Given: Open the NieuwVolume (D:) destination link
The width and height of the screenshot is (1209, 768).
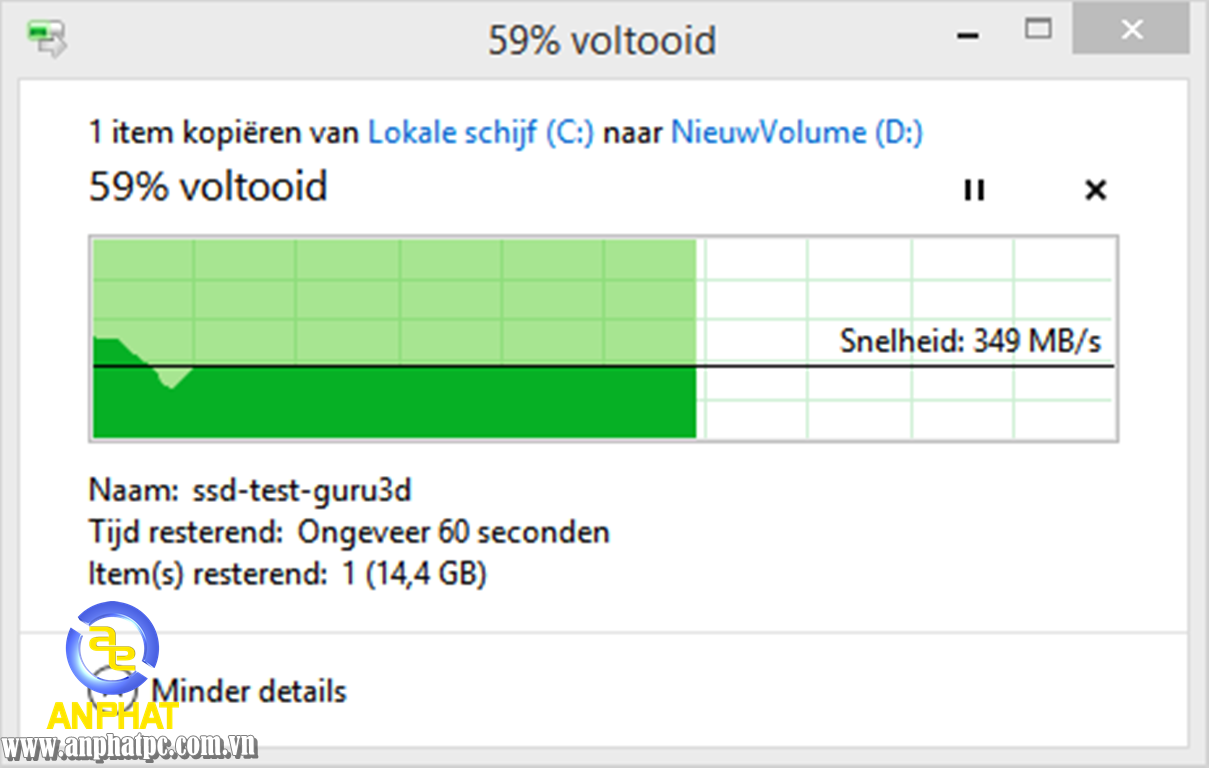Looking at the screenshot, I should (797, 132).
